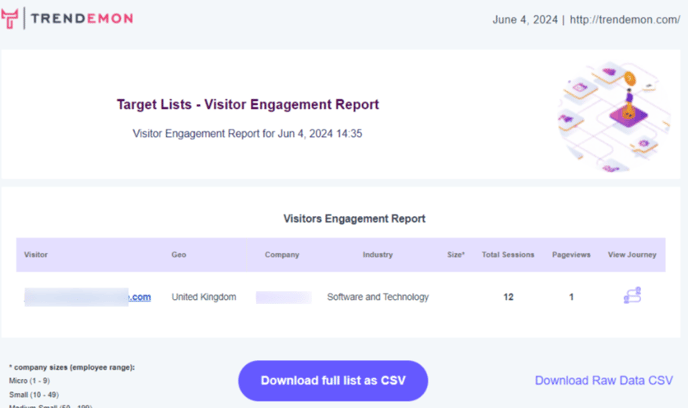Click the Industry column header
The width and height of the screenshot is (688, 408).
(377, 254)
